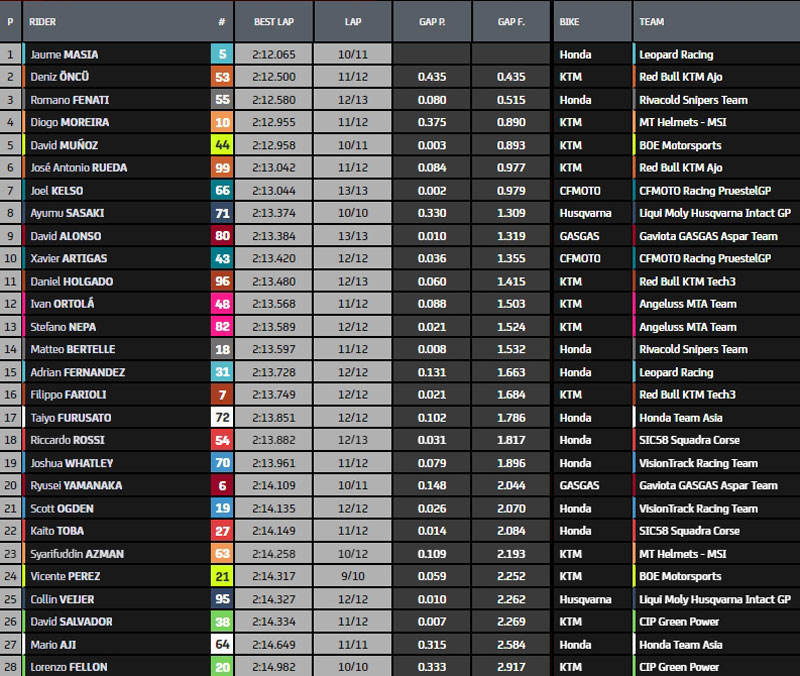The height and width of the screenshot is (676, 800).
Task: Sort by the GAP P. column header
Action: [x=434, y=20]
